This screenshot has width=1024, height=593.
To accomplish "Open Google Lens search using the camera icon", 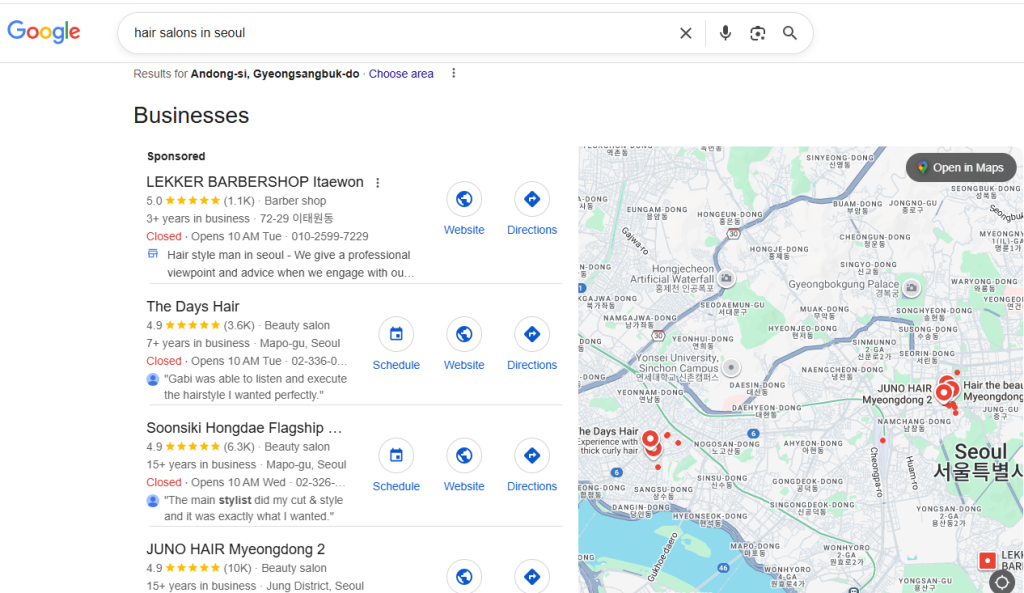I will (x=757, y=32).
